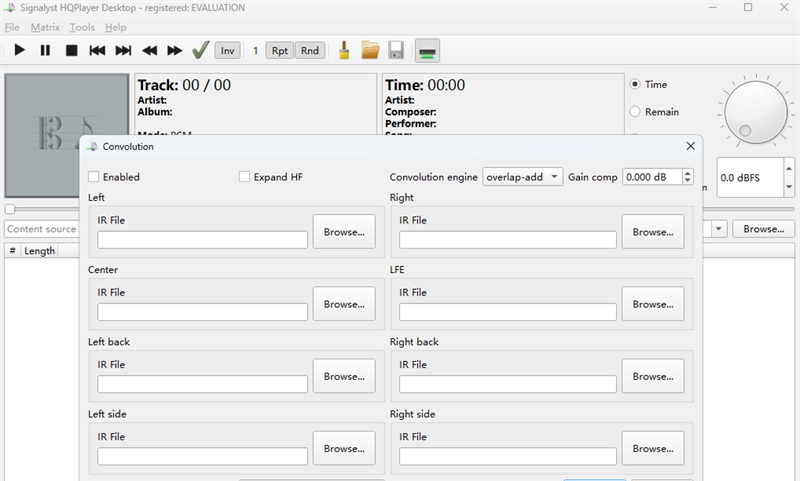Click the album art placeholder thumbnail
The image size is (800, 481).
[67, 135]
